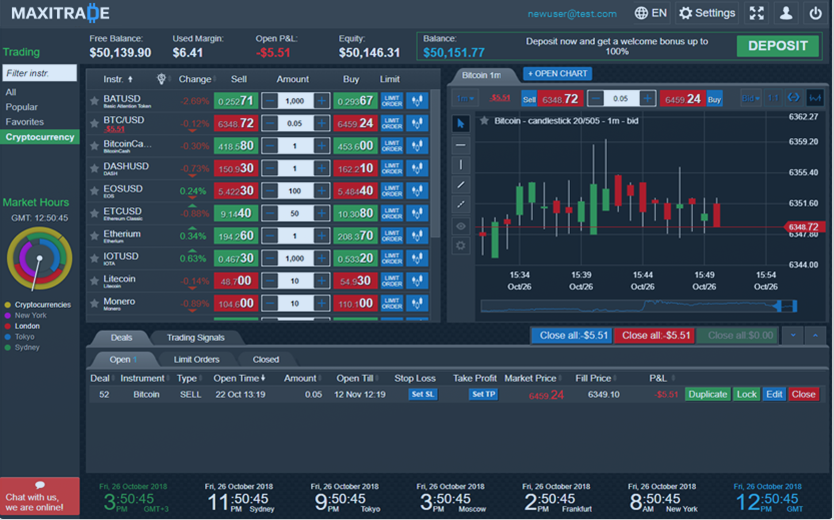Lock the Bitcoin deal
834x520 pixels.
pyautogui.click(x=746, y=394)
